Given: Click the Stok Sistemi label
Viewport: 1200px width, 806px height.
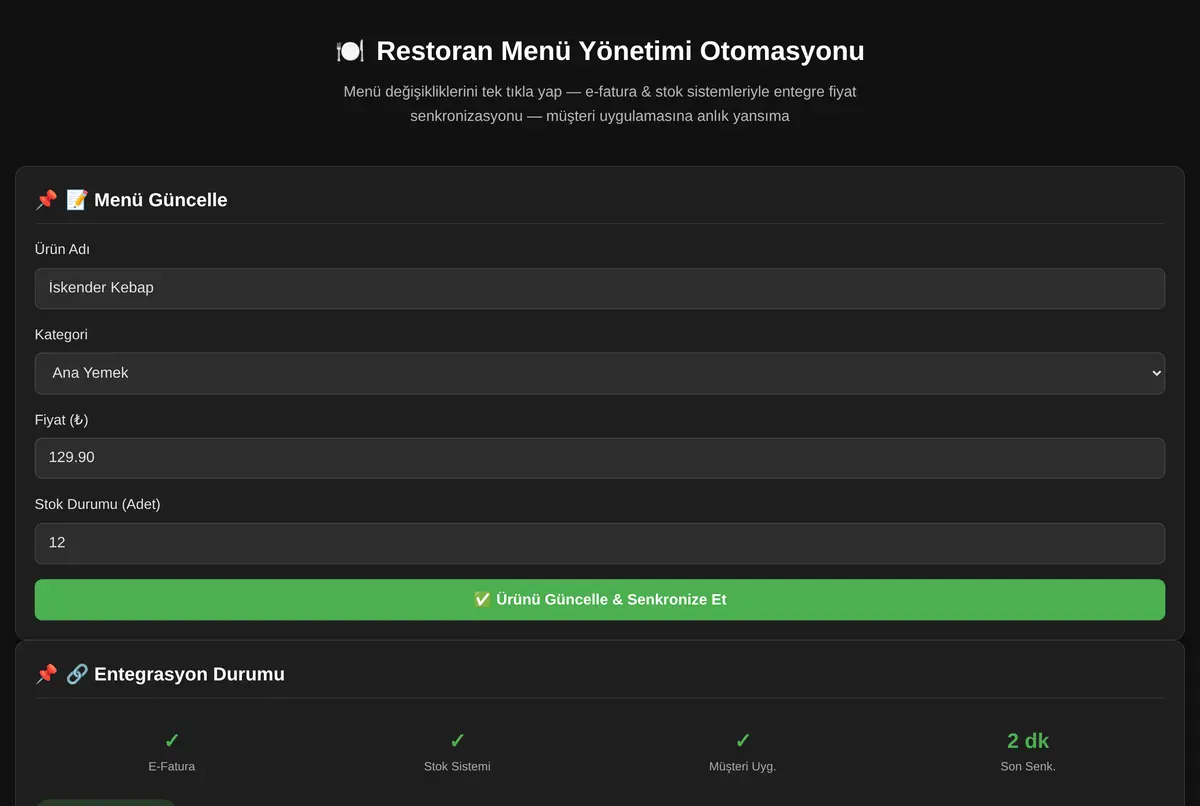Looking at the screenshot, I should (x=457, y=767).
